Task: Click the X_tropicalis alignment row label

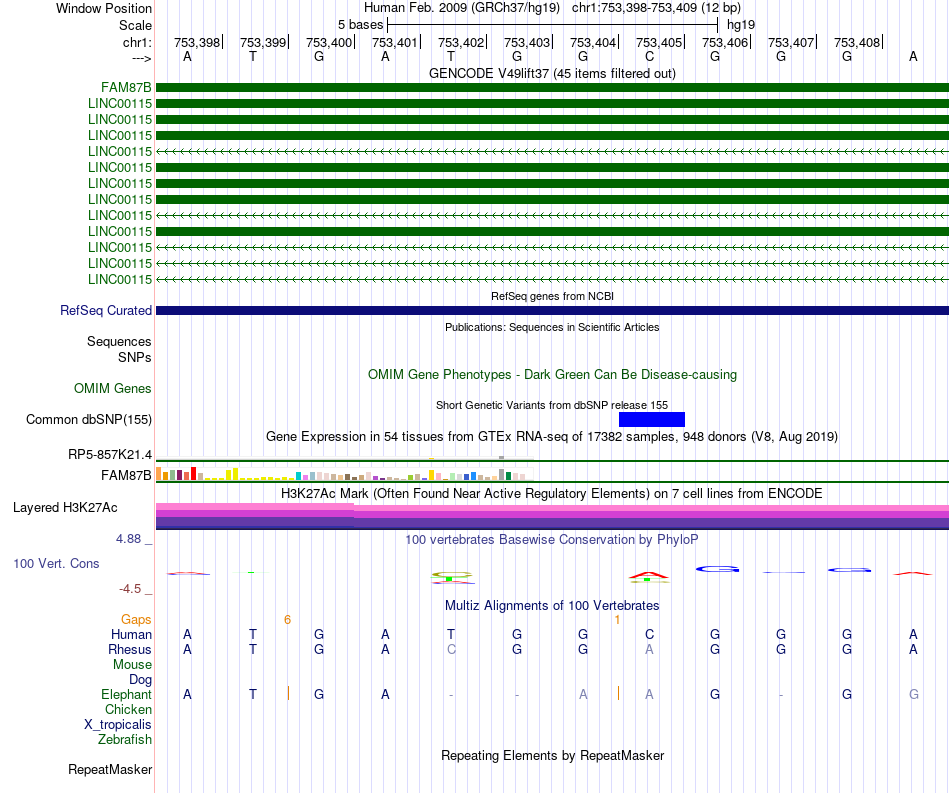Action: pos(118,725)
